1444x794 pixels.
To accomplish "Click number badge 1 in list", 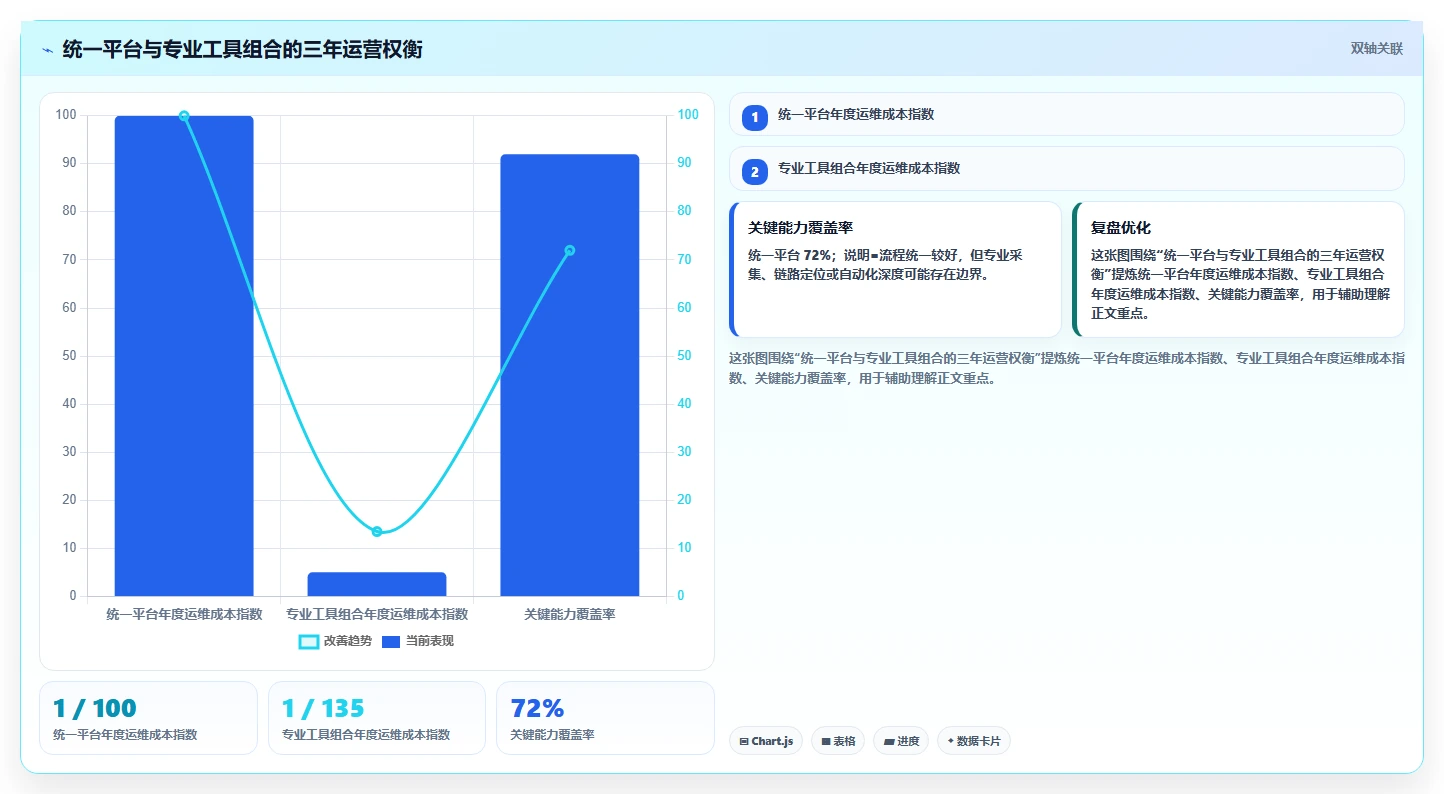I will coord(755,118).
